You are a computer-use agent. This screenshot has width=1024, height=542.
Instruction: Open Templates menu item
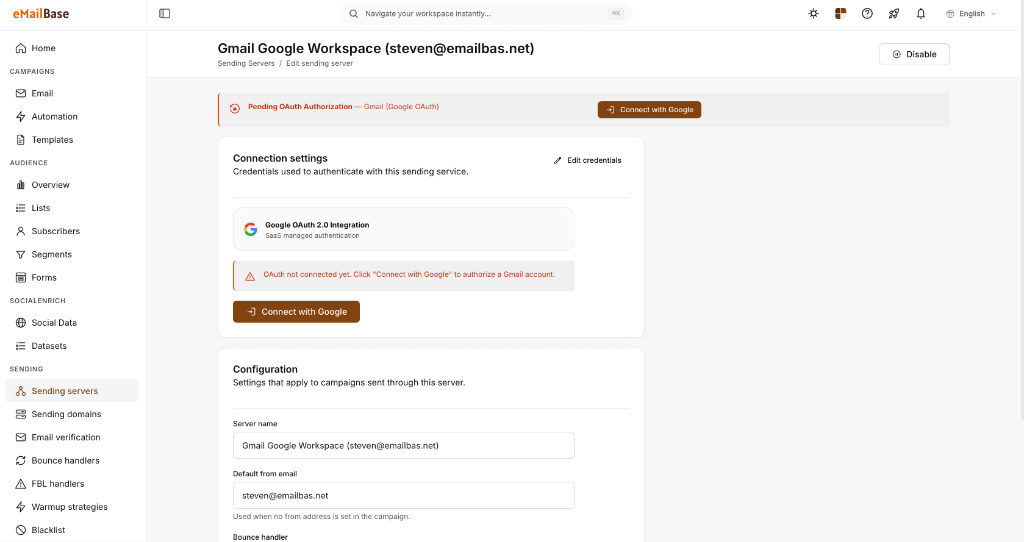(x=72, y=140)
